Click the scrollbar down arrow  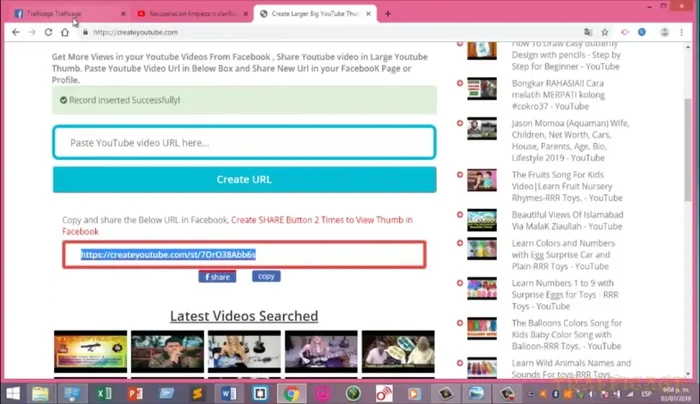click(x=688, y=374)
